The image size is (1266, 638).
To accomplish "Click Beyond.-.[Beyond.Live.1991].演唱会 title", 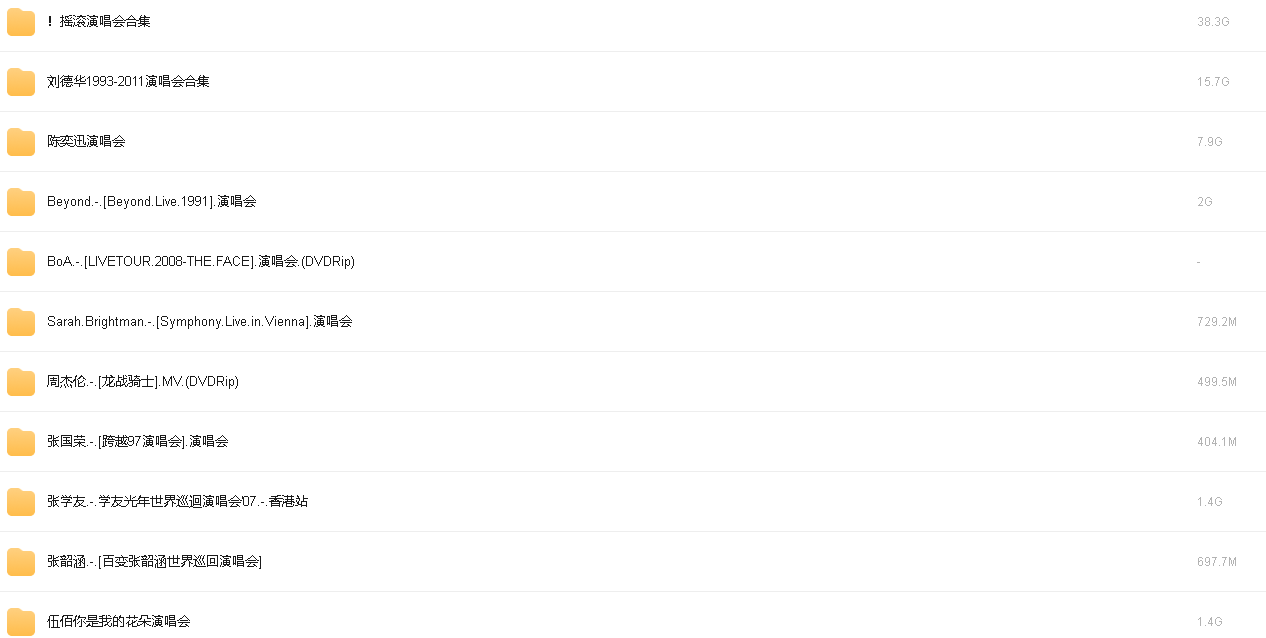I will point(152,201).
